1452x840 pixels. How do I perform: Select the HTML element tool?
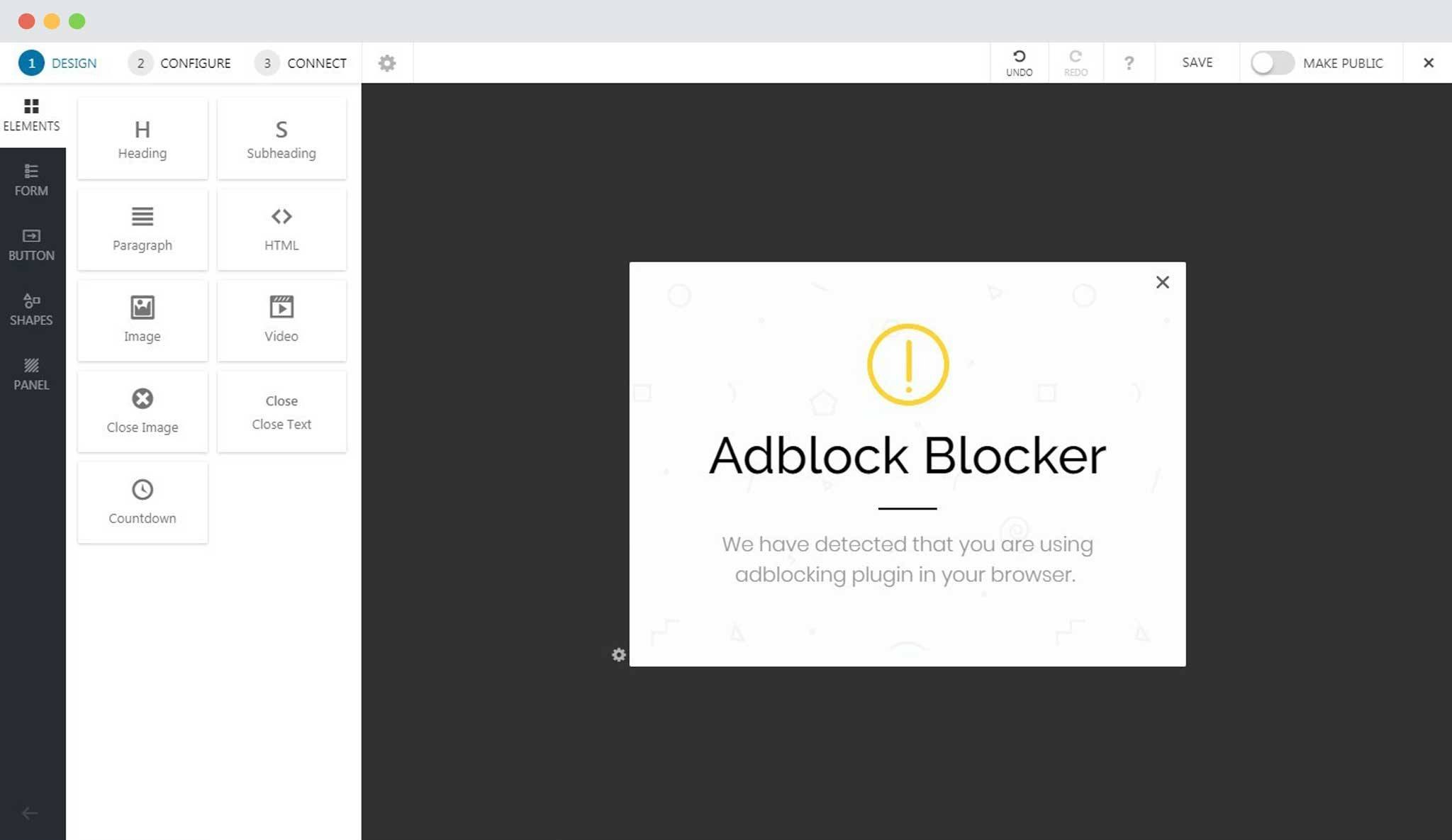281,227
